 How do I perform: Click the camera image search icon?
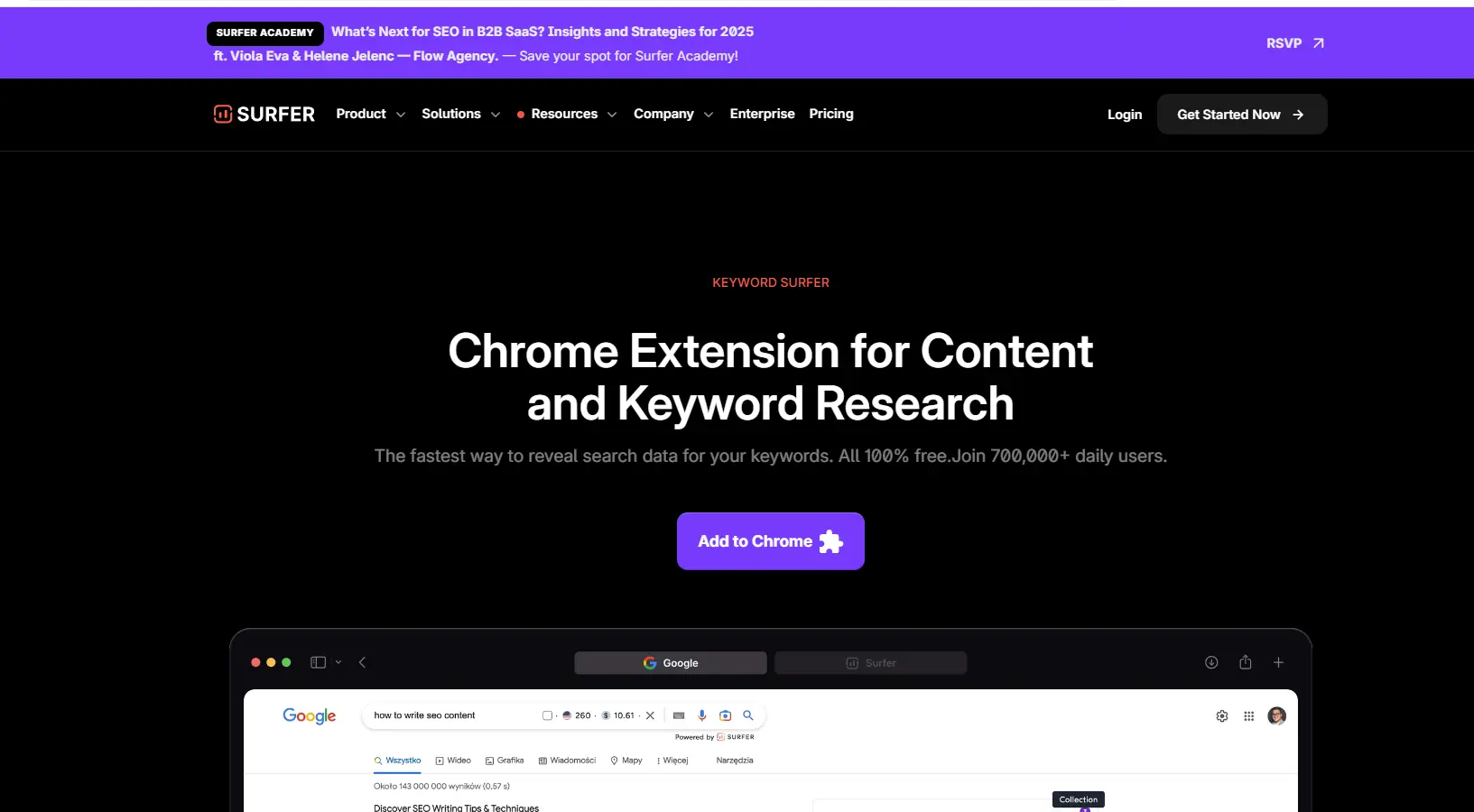(x=725, y=715)
